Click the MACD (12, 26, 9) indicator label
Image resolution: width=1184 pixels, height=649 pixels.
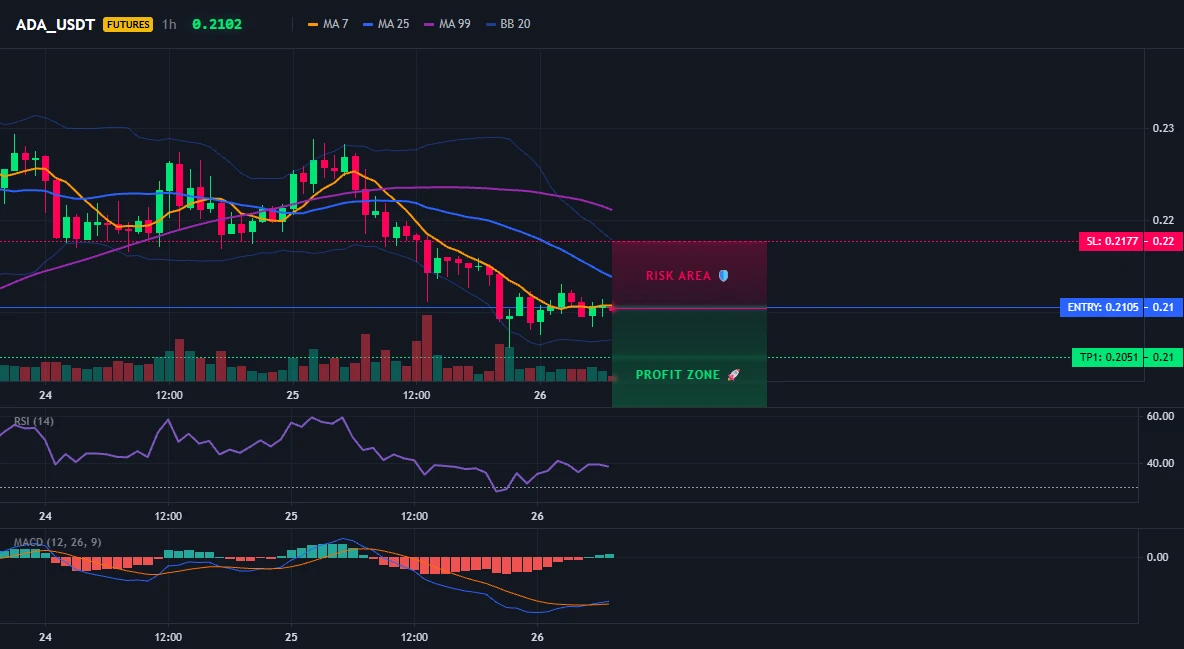pos(57,542)
